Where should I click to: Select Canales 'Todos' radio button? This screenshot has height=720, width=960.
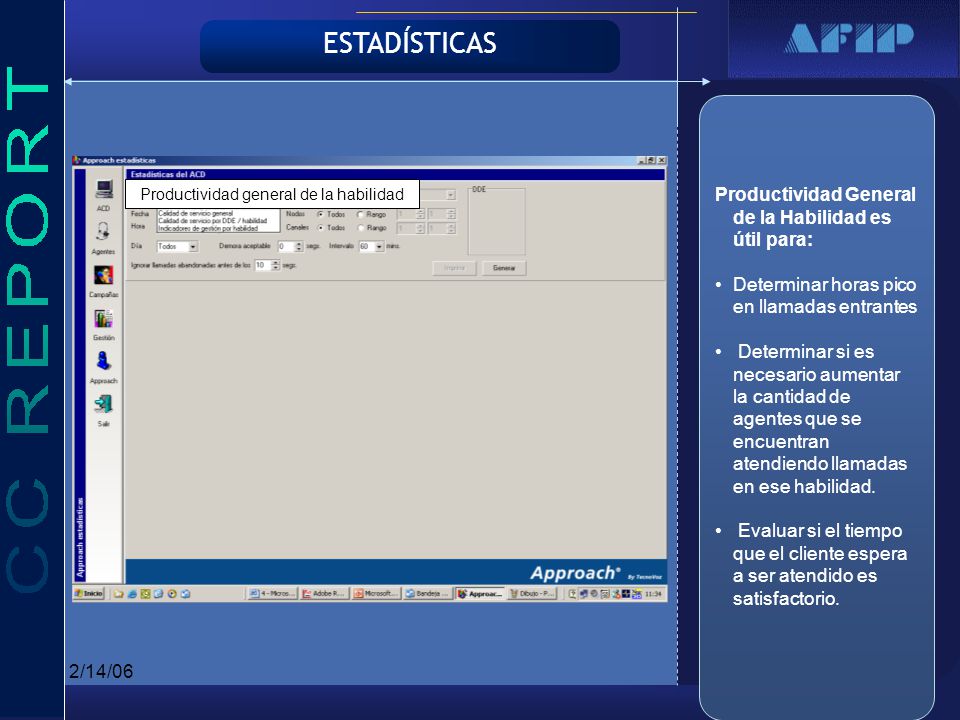320,228
